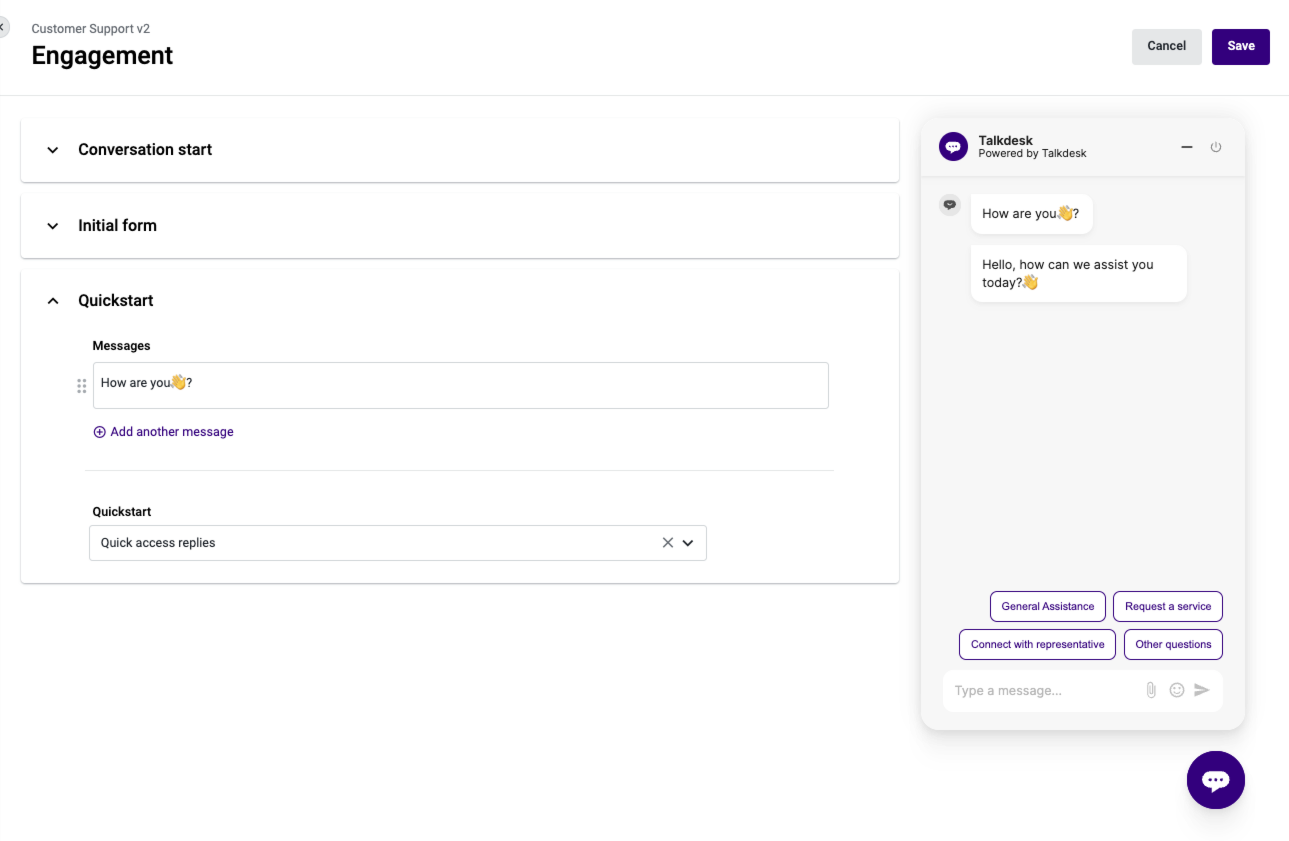Screen dimensions: 1289x841
Task: Click the power icon to end chat
Action: (x=1216, y=147)
